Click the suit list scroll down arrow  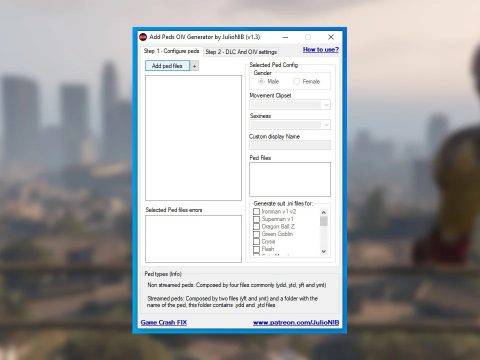(324, 252)
